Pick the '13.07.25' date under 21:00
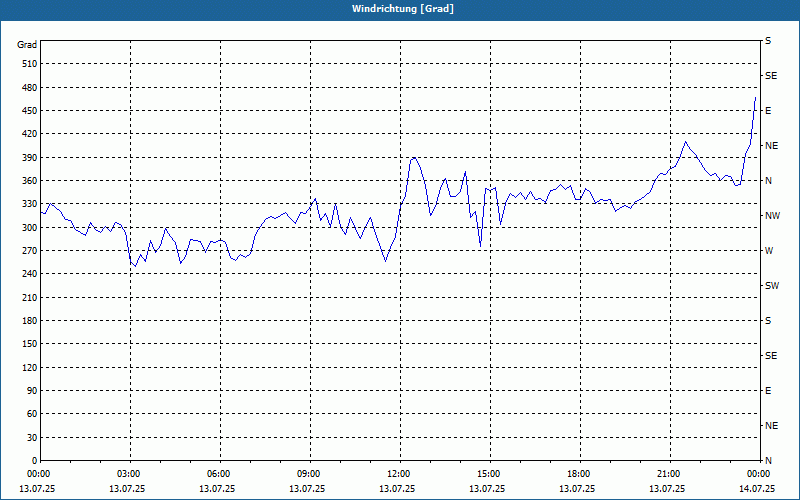Screen dimensions: 800x500 coord(667,489)
